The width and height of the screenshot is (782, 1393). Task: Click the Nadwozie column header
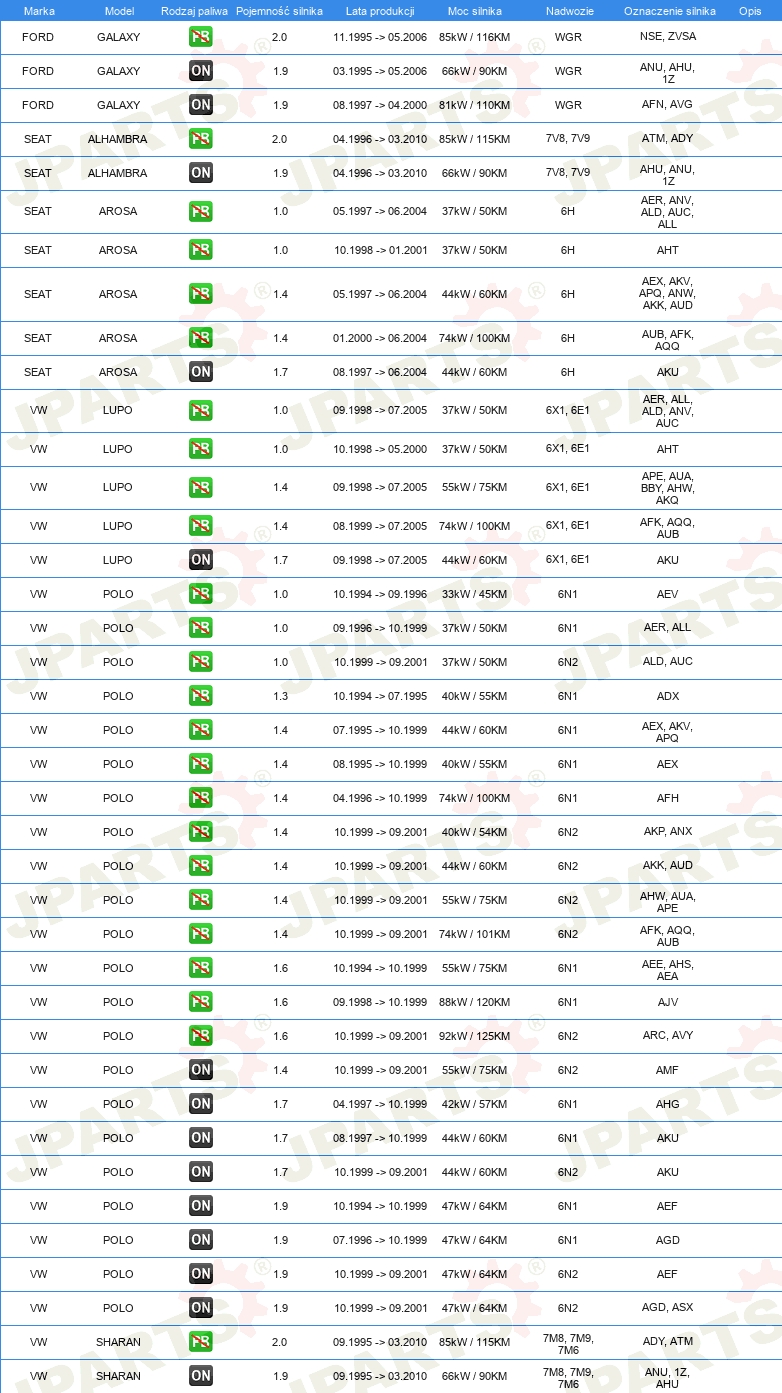568,10
